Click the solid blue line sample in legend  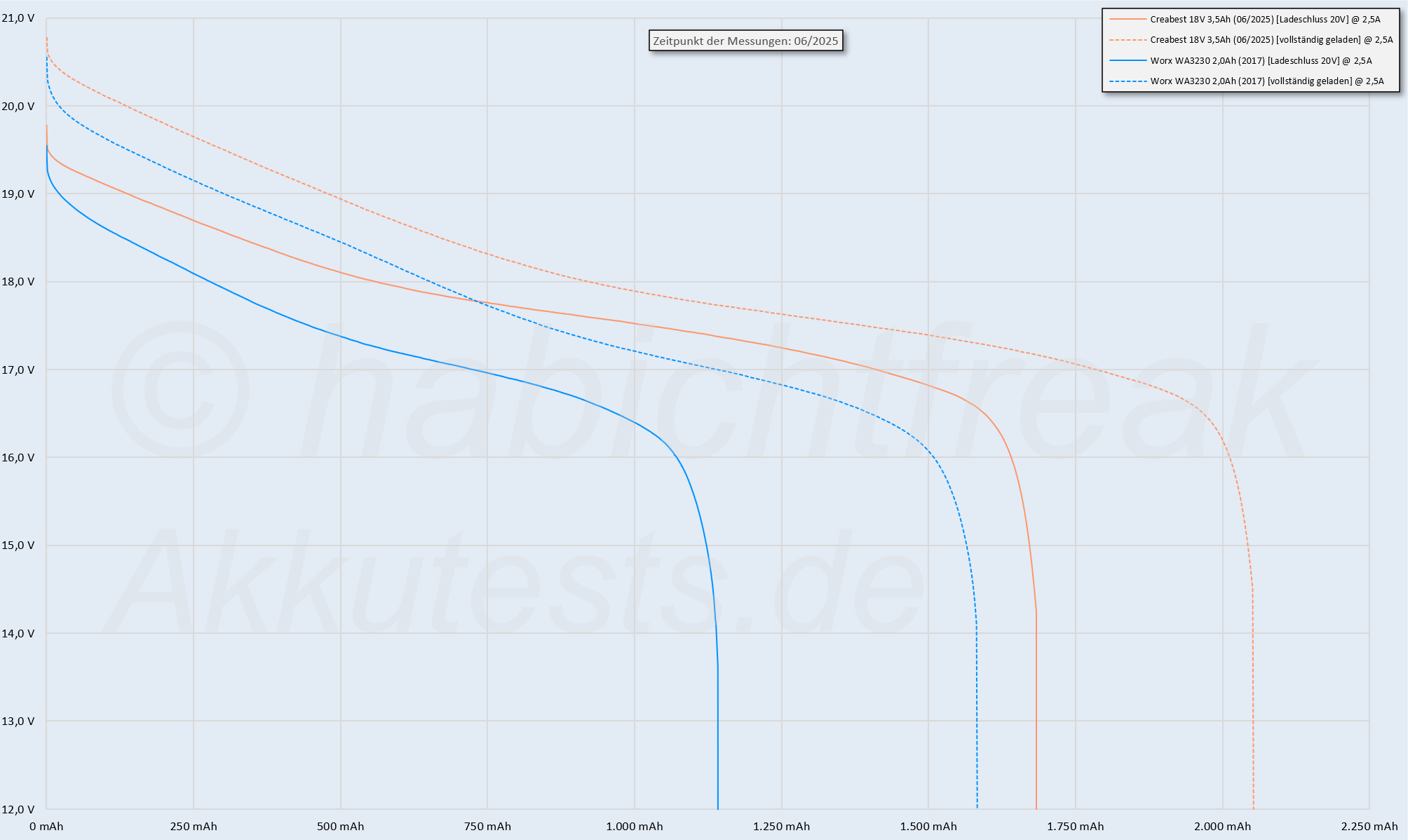(1128, 61)
